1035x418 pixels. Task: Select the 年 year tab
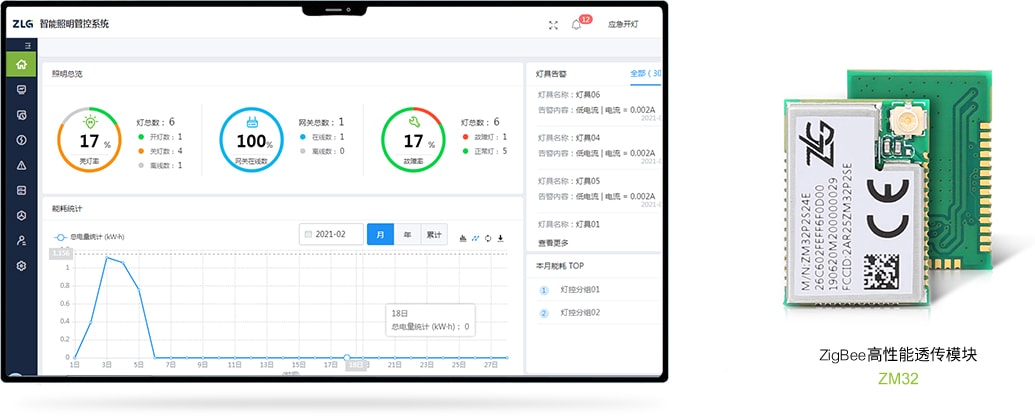407,234
